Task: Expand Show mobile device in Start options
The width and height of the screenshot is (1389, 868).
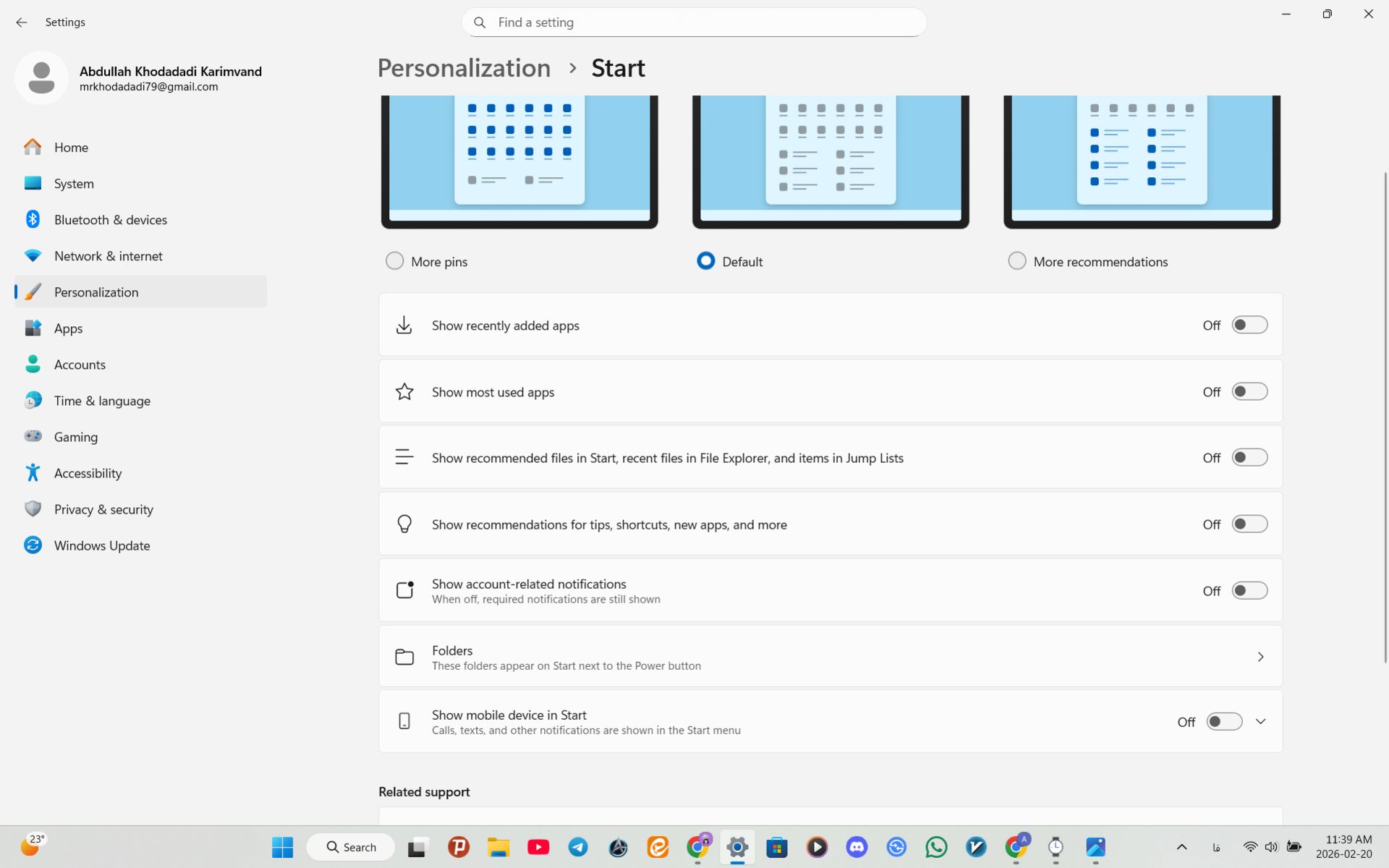Action: [1260, 722]
